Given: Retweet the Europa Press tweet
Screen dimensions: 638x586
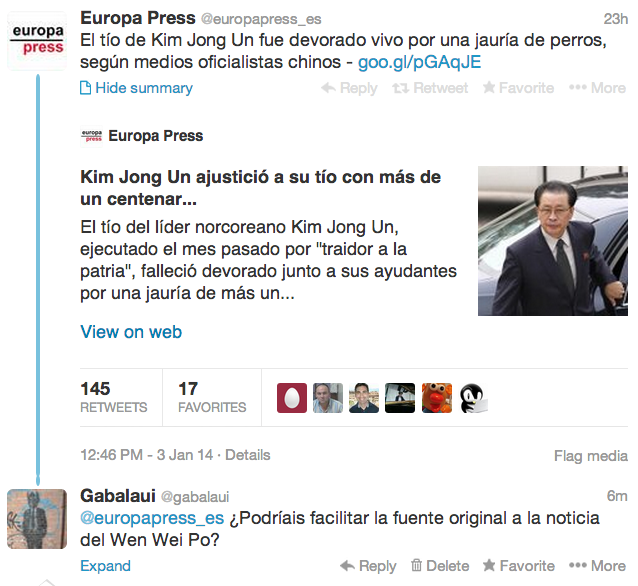Looking at the screenshot, I should (x=430, y=88).
